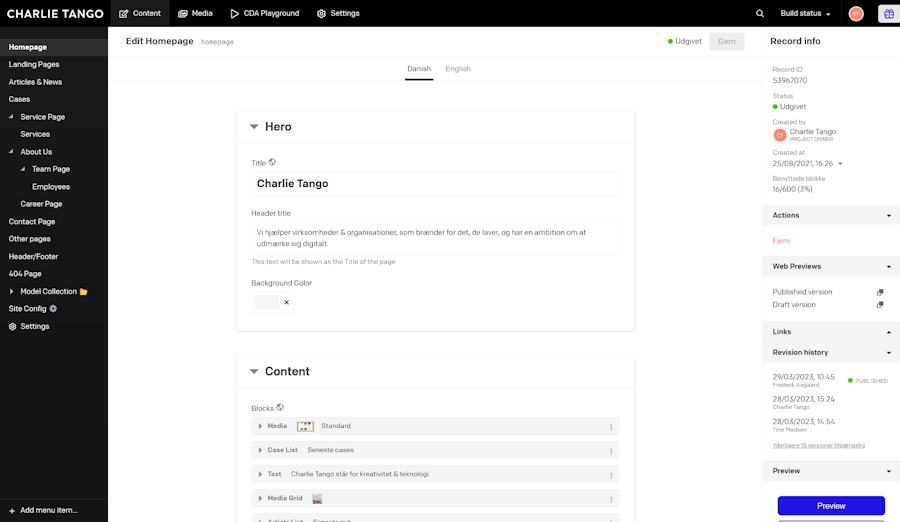Copy the Draft version link
The width and height of the screenshot is (900, 522).
(x=880, y=305)
